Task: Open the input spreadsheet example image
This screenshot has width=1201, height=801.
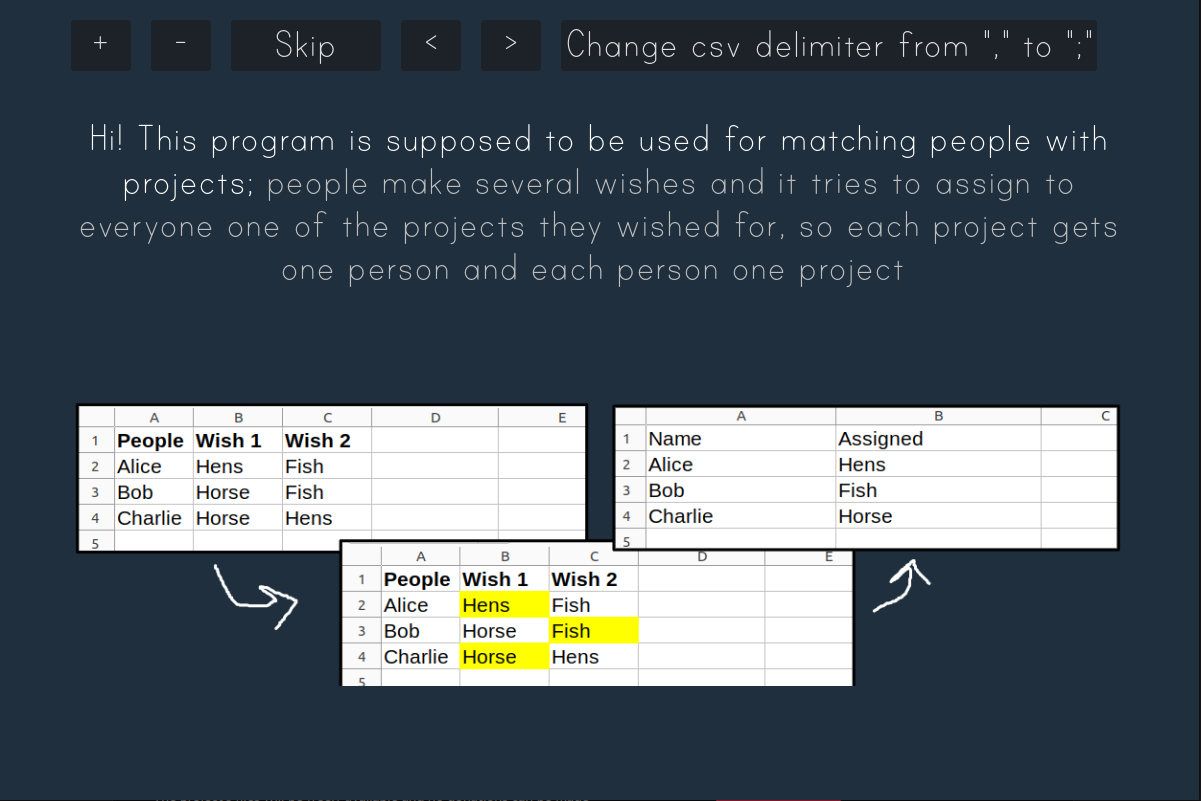Action: coord(332,478)
